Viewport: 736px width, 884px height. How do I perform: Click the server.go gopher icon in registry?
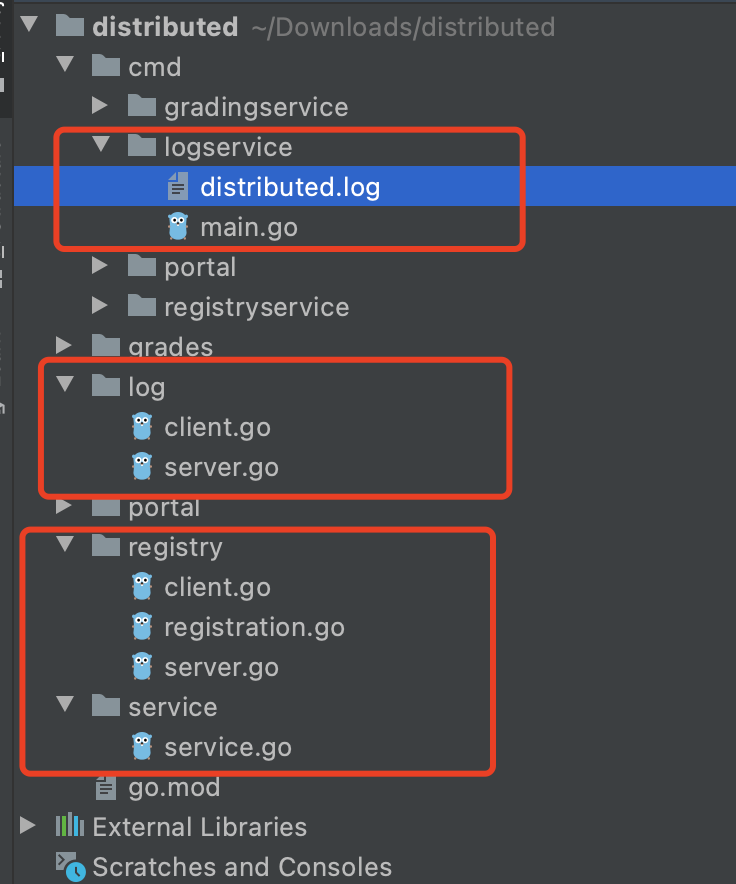(x=141, y=666)
